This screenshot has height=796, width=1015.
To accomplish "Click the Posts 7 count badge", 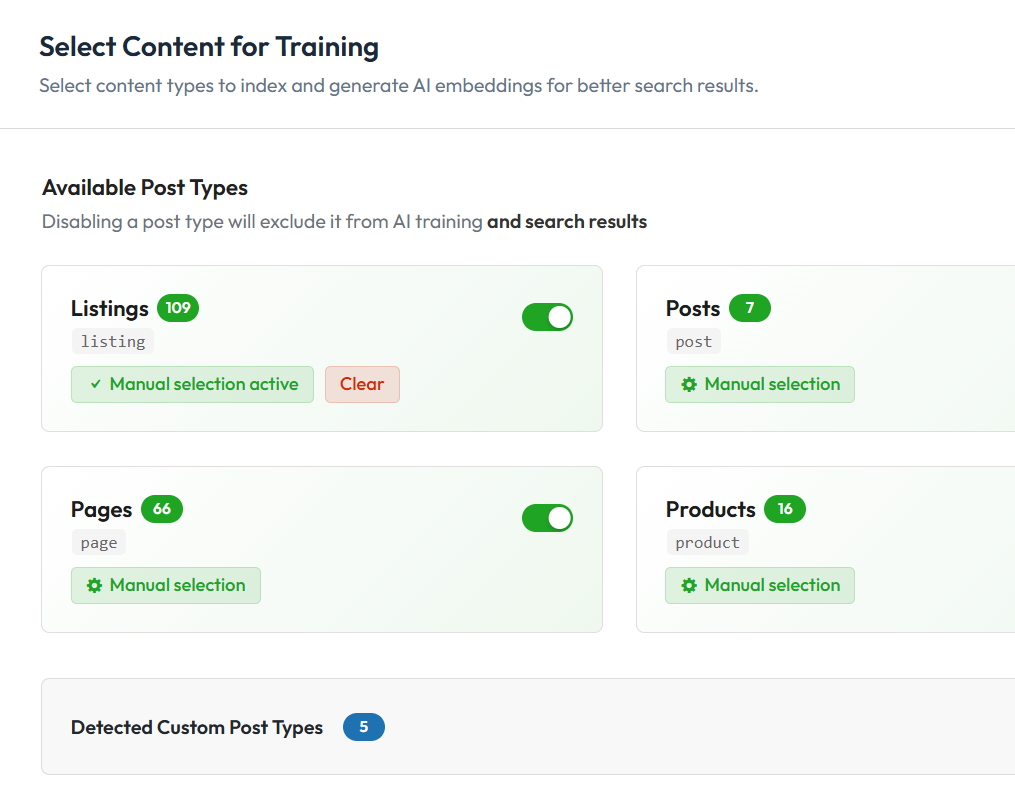I will click(x=749, y=308).
